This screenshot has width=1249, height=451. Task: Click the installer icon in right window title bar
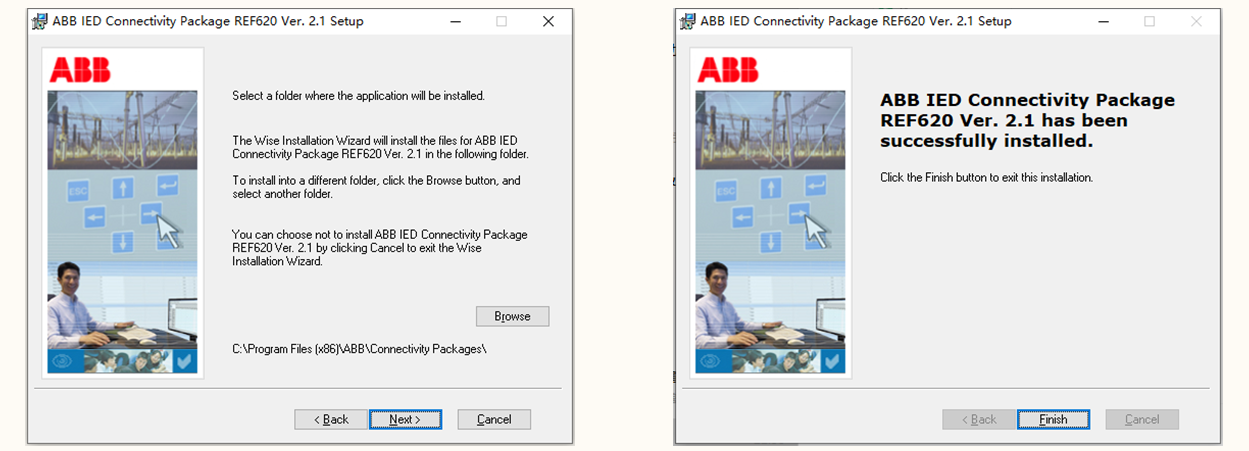tap(688, 21)
